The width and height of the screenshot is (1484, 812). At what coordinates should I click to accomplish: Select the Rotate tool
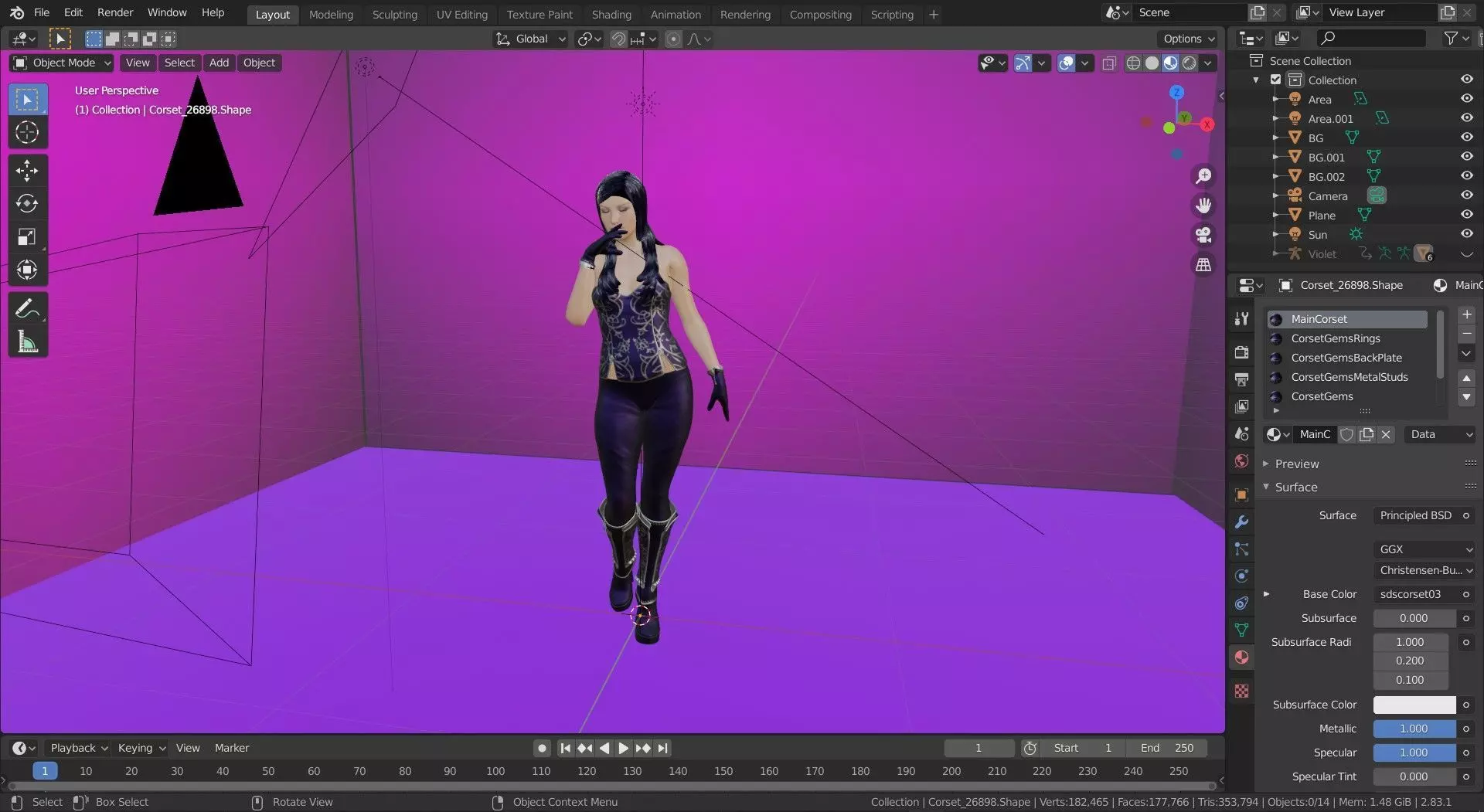click(x=27, y=204)
